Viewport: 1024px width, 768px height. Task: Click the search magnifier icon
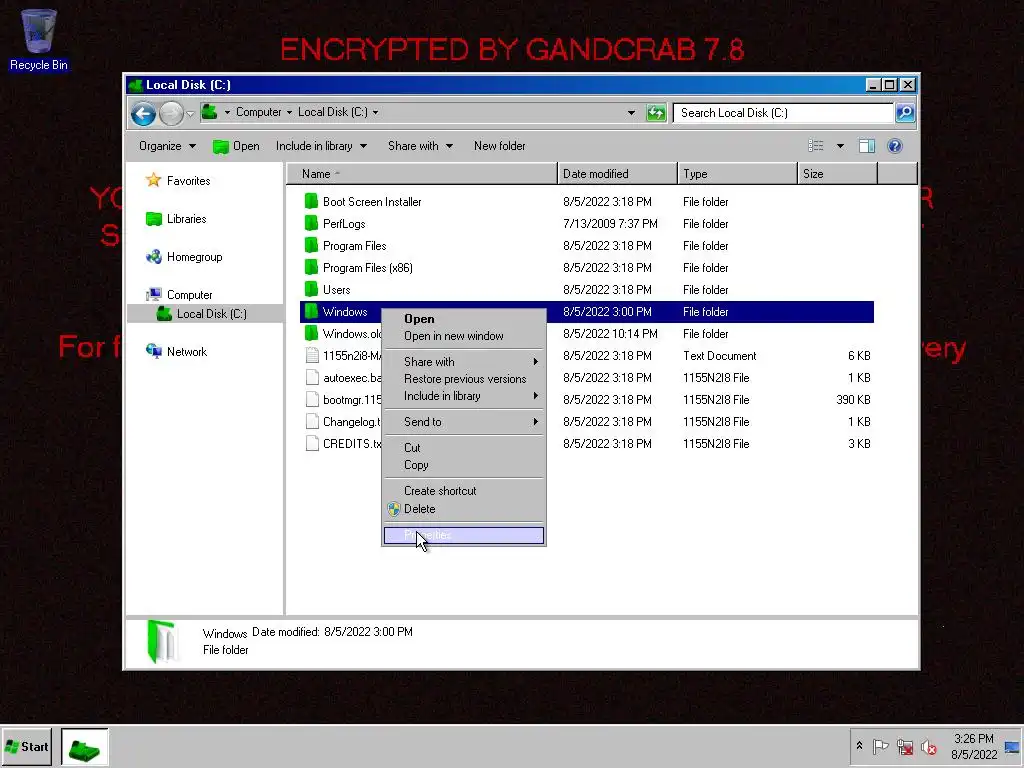click(904, 113)
